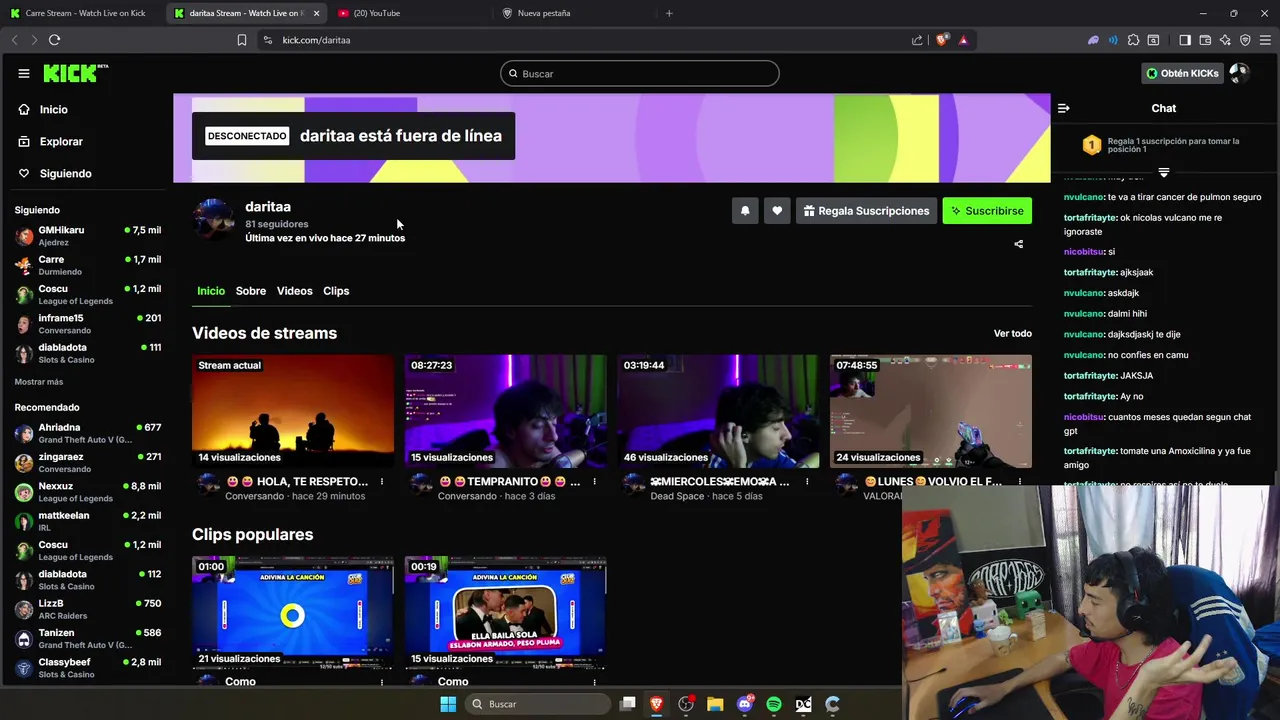Open Ahriadna recommended channel
This screenshot has width=1280, height=720.
[x=88, y=433]
